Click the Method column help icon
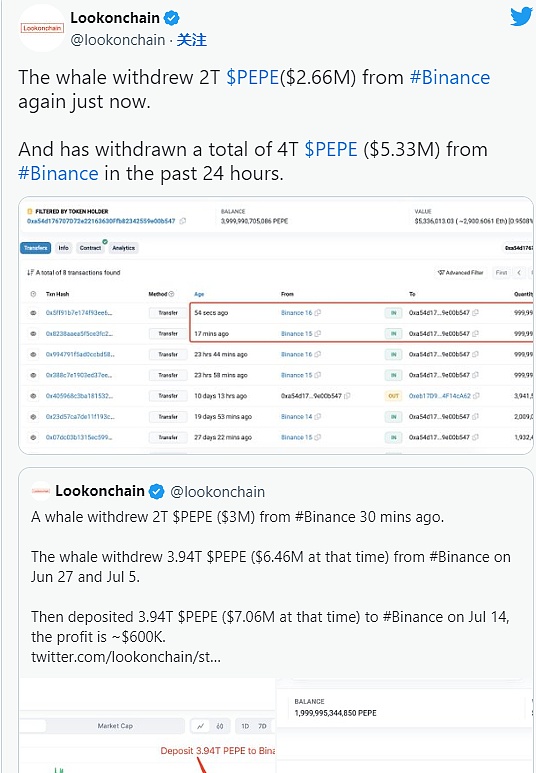The width and height of the screenshot is (536, 773). tap(171, 294)
